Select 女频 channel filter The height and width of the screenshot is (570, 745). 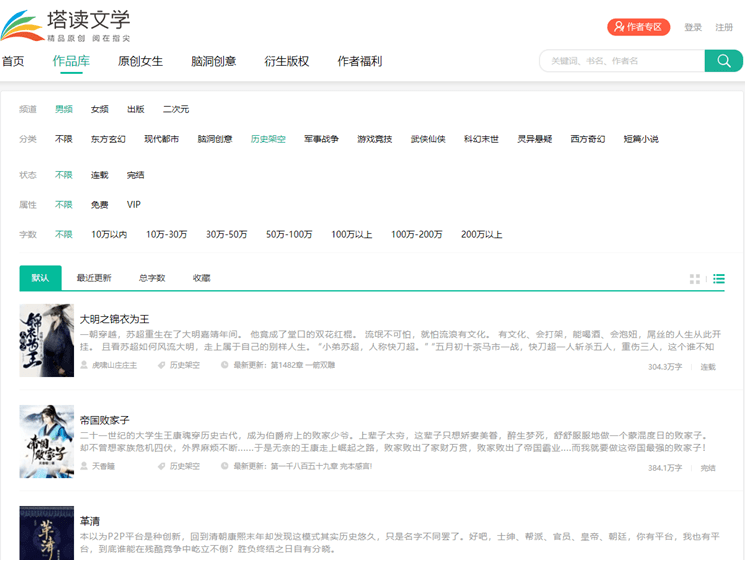(x=100, y=109)
